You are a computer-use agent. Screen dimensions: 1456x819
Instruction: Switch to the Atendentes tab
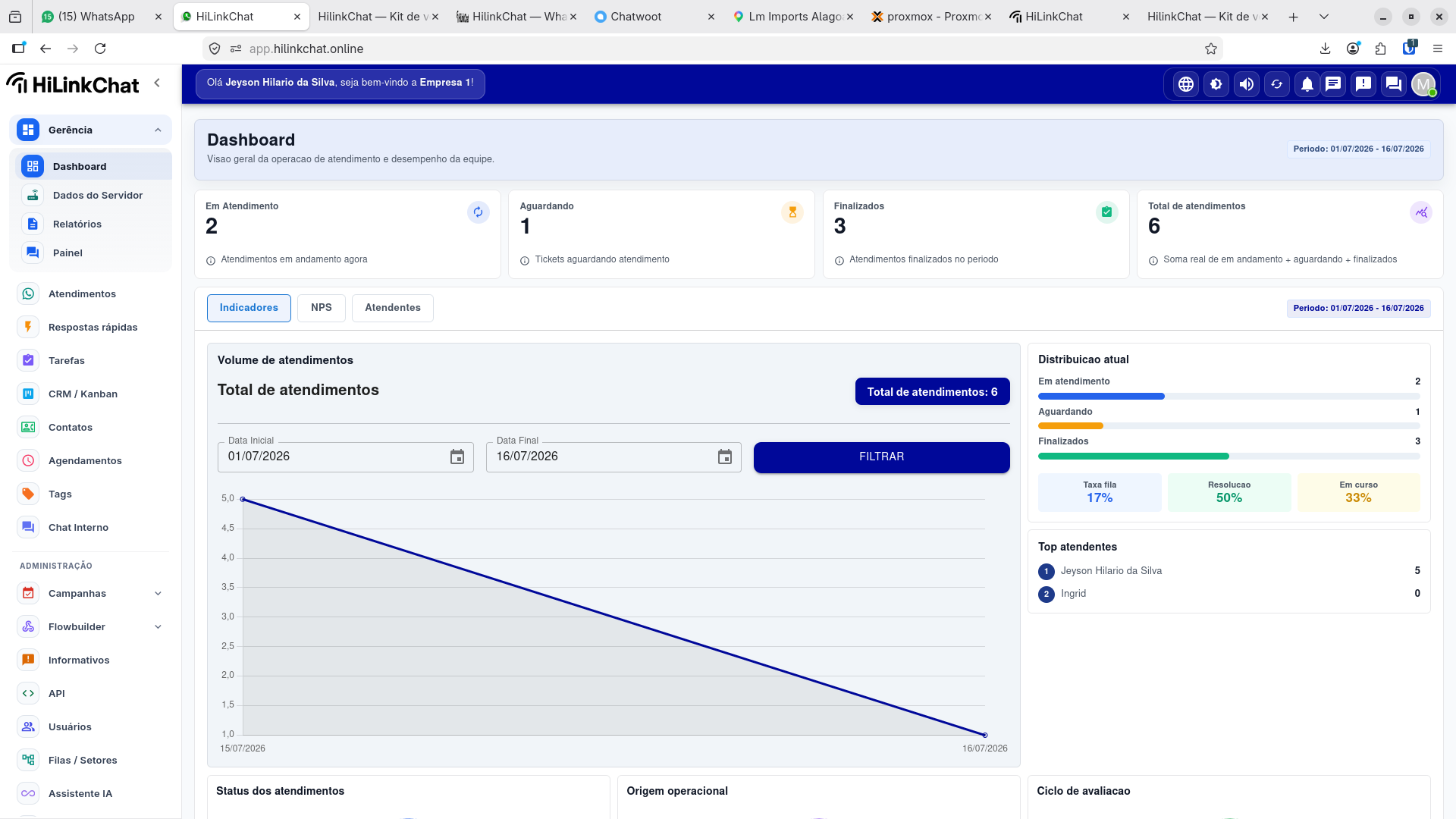click(x=393, y=308)
